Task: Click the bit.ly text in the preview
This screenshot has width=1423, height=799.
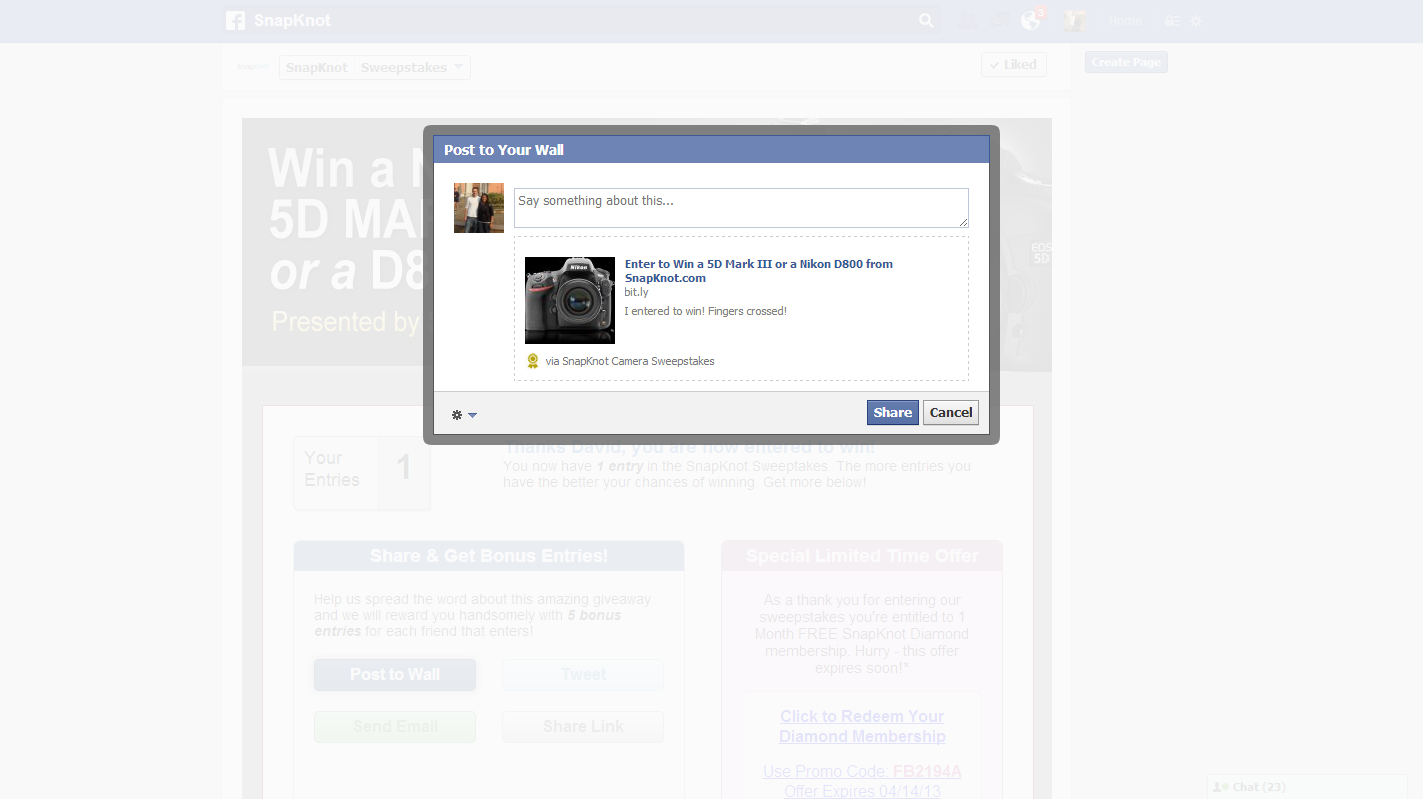Action: pyautogui.click(x=636, y=292)
